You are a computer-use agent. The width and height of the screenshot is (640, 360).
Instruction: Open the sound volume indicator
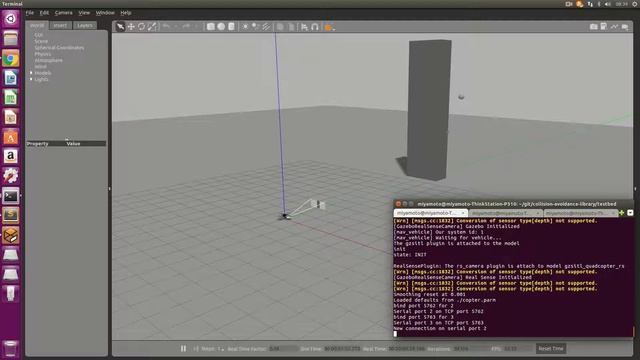pyautogui.click(x=608, y=4)
